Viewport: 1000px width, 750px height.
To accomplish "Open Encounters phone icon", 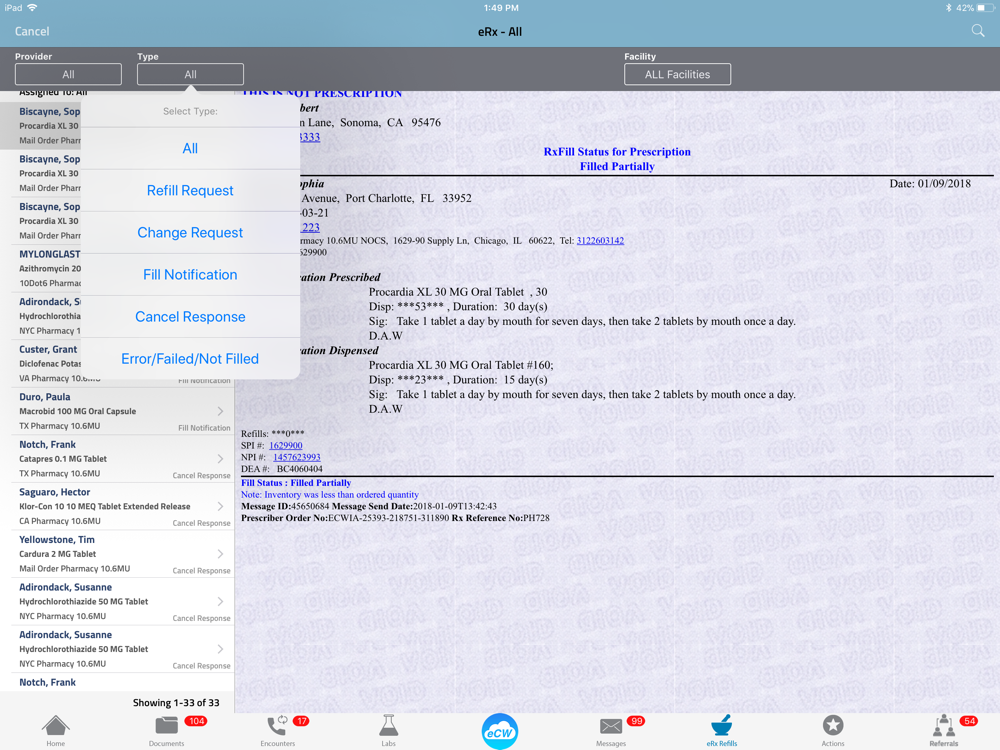I will pyautogui.click(x=277, y=729).
